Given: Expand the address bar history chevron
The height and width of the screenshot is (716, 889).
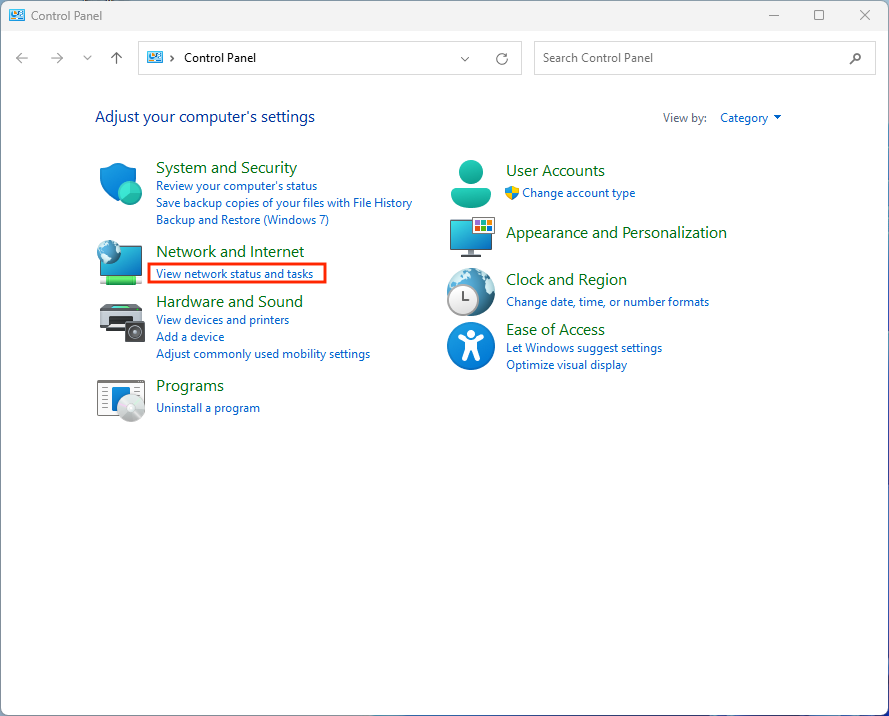Looking at the screenshot, I should click(465, 58).
